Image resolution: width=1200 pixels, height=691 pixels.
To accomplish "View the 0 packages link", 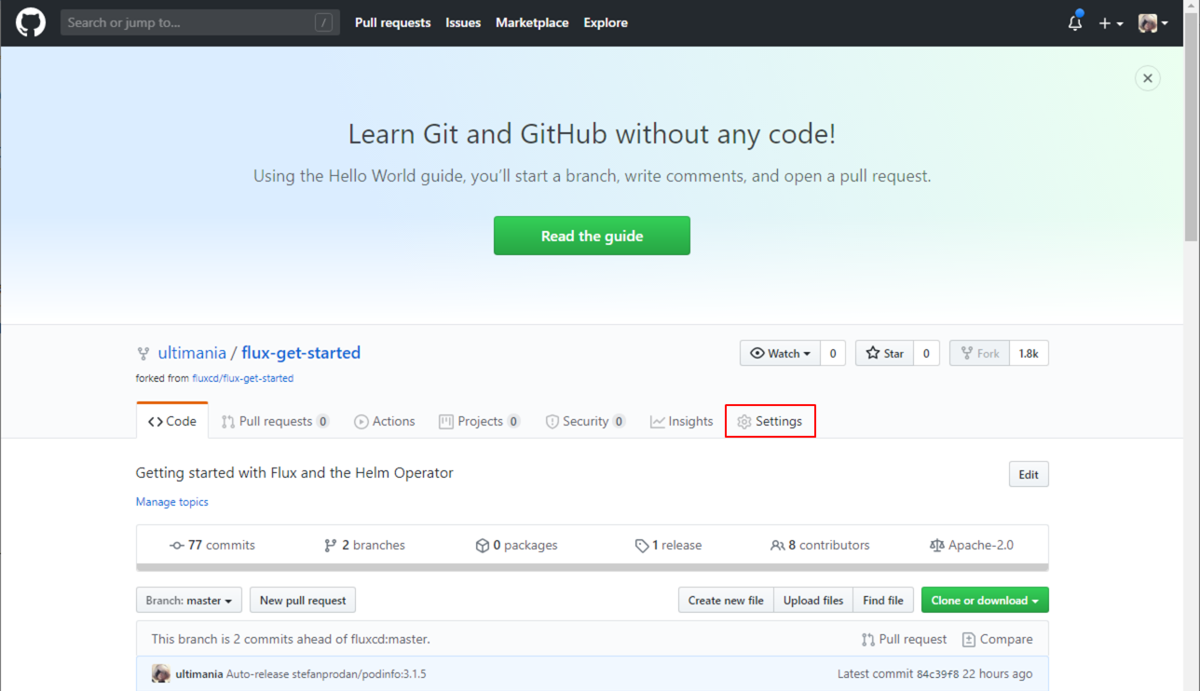I will (x=516, y=545).
